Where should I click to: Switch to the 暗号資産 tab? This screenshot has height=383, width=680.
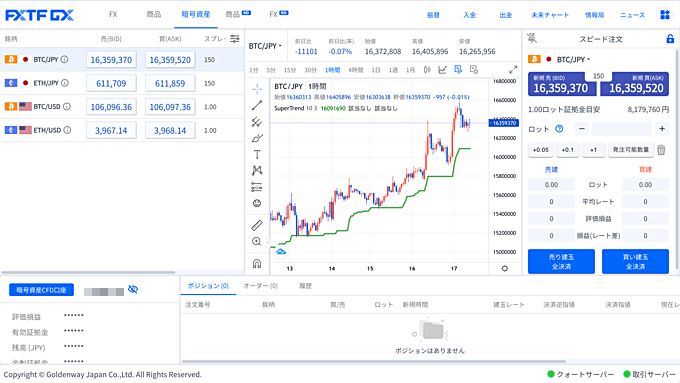196,15
